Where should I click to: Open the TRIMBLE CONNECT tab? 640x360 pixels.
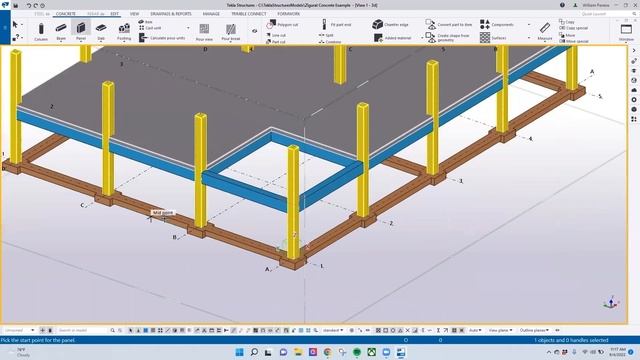coord(249,14)
